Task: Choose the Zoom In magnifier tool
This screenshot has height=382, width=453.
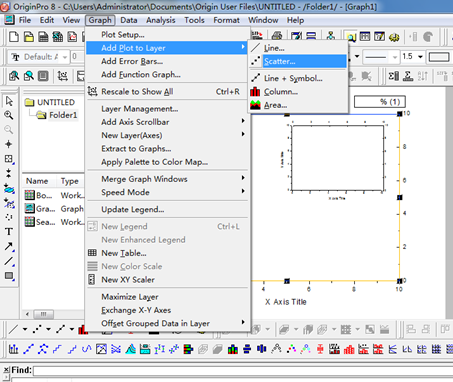Action: click(9, 115)
